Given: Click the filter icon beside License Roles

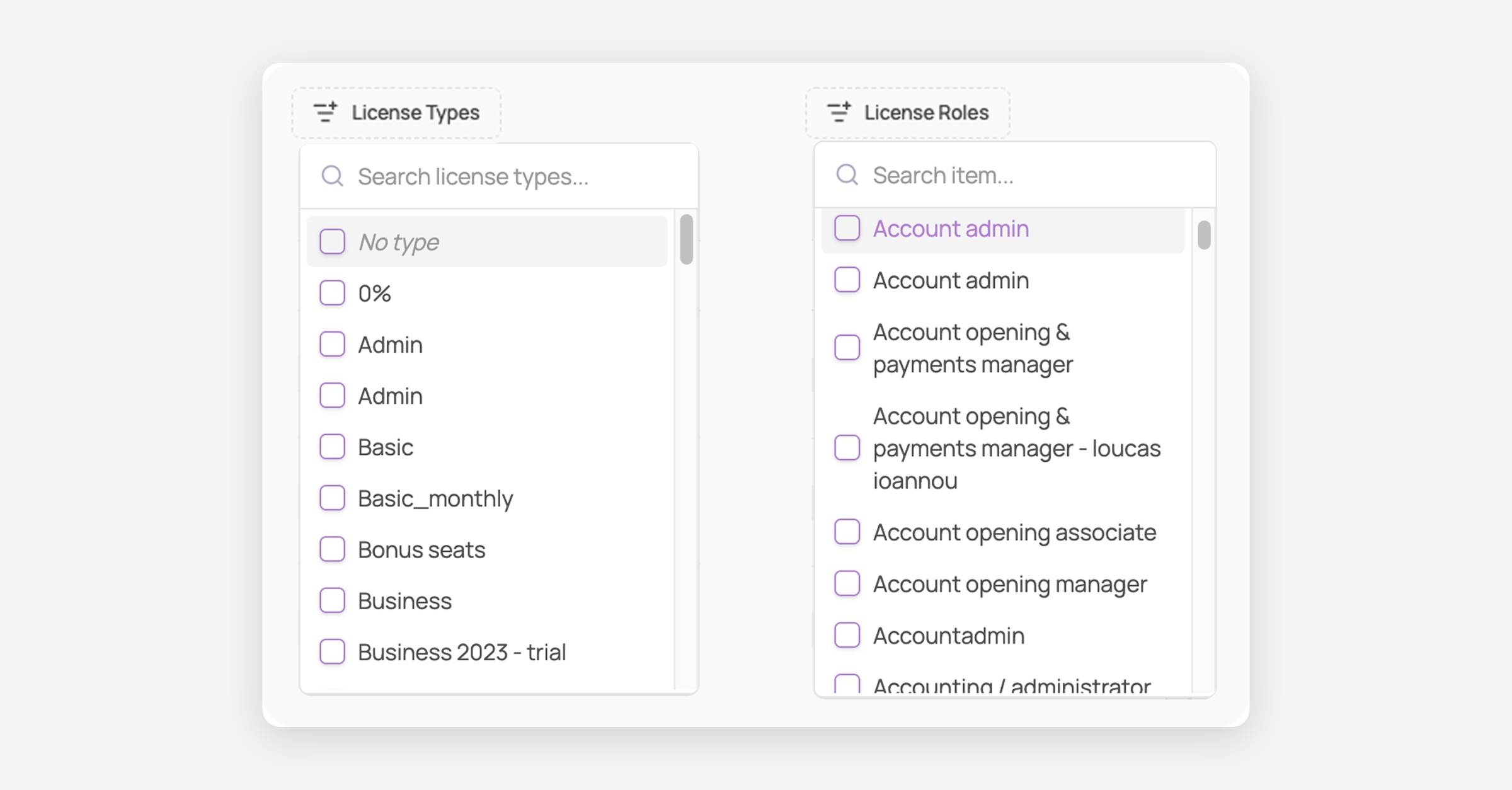Looking at the screenshot, I should tap(839, 112).
